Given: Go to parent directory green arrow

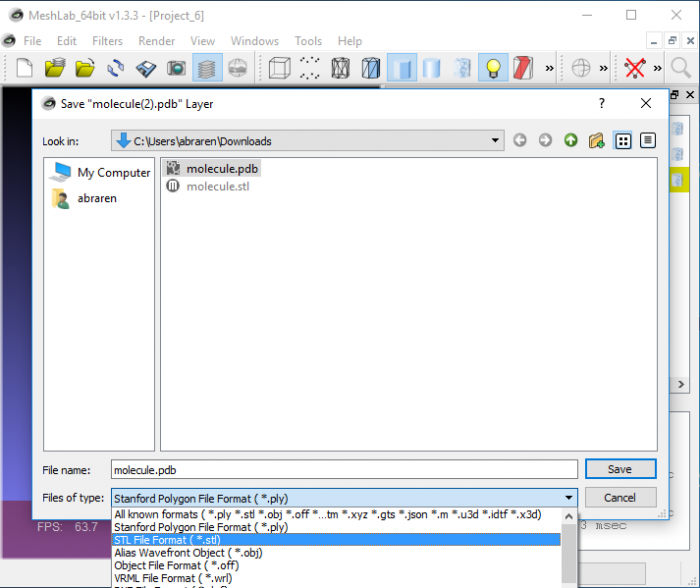Looking at the screenshot, I should (571, 141).
